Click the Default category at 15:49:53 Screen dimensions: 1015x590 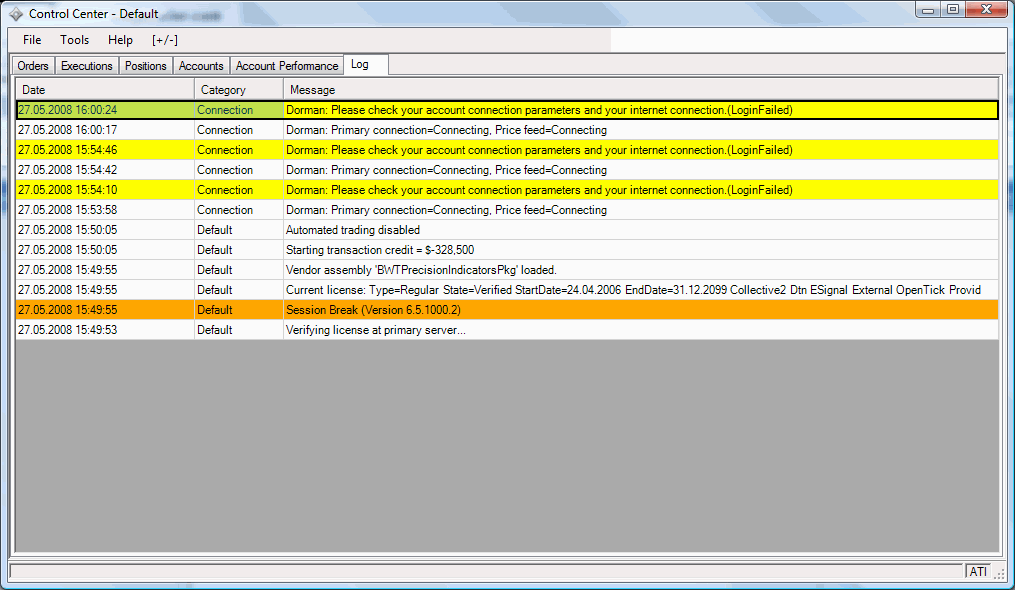[x=214, y=330]
